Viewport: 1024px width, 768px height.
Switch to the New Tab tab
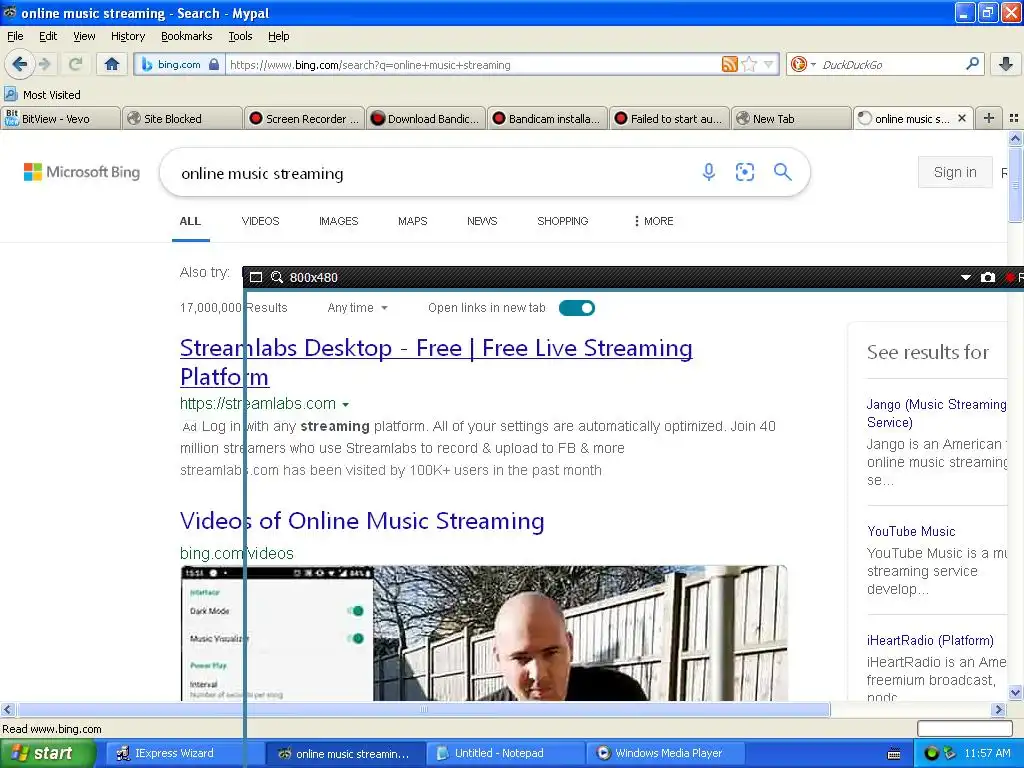(x=792, y=118)
